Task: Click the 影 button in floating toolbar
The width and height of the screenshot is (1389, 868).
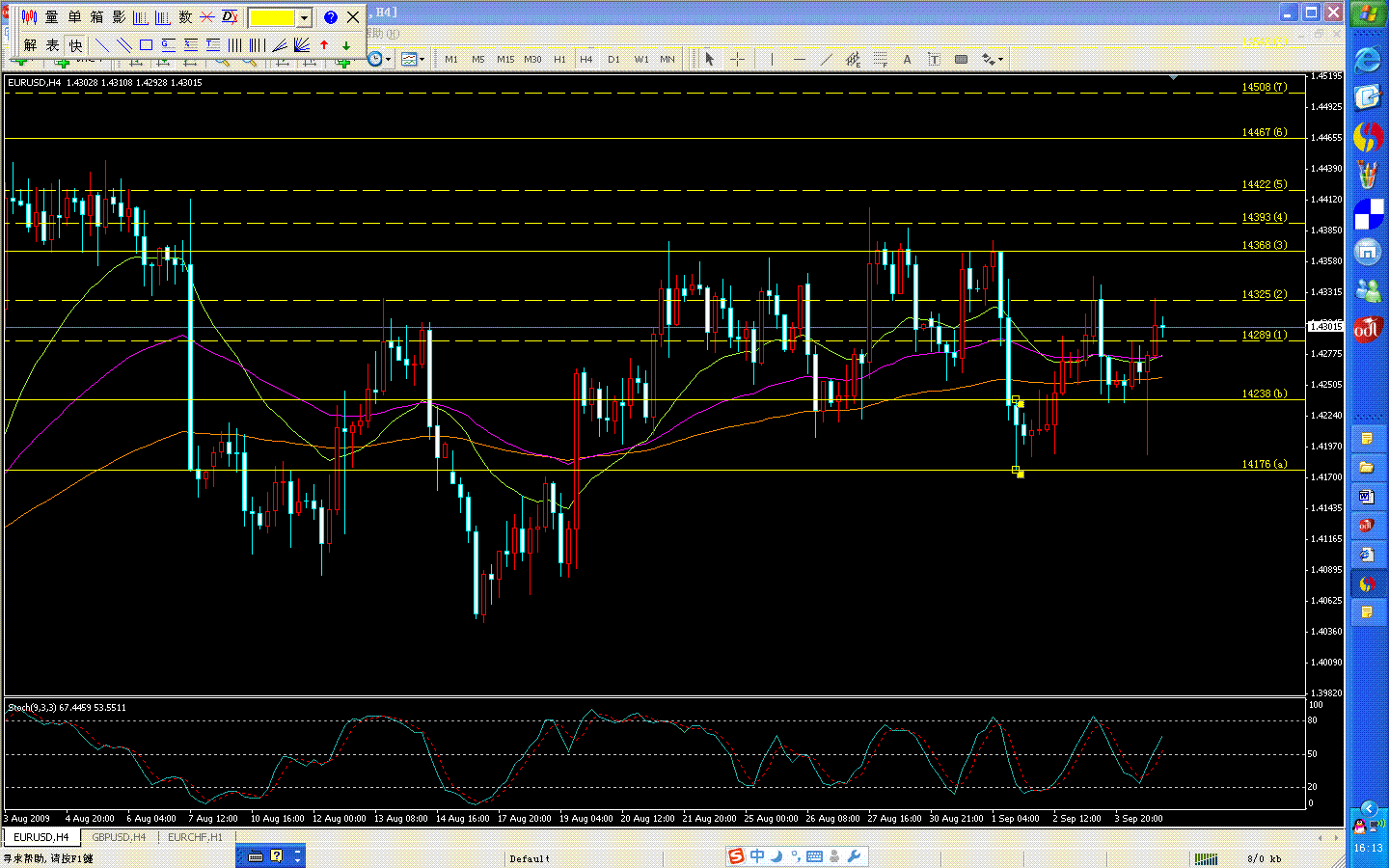Action: pyautogui.click(x=119, y=17)
